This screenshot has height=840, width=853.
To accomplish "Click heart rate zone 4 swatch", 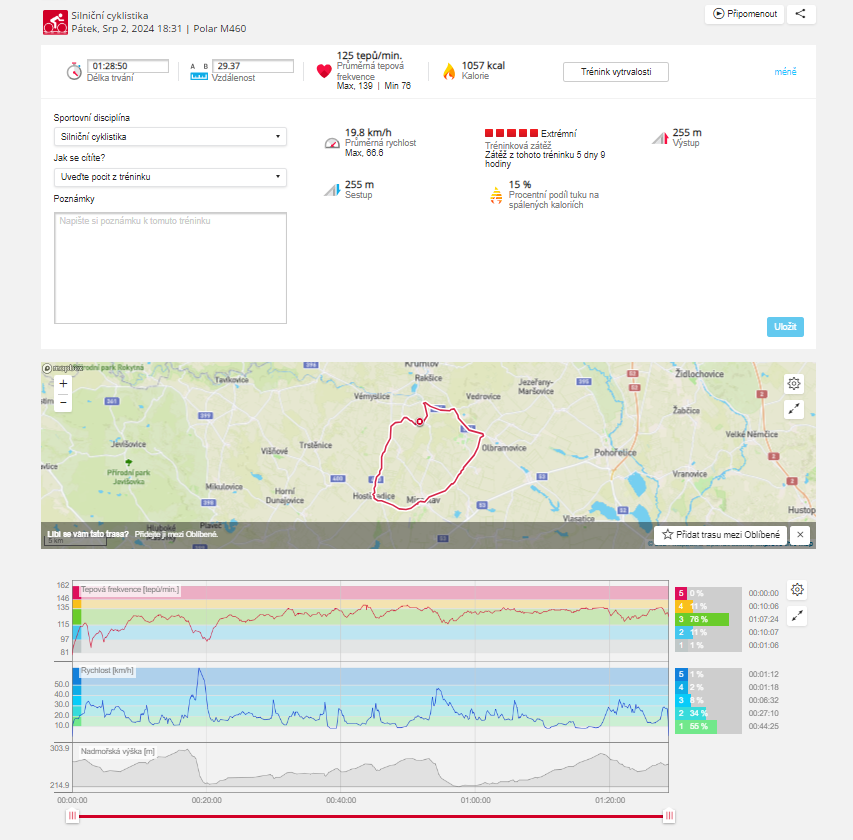I will [681, 606].
